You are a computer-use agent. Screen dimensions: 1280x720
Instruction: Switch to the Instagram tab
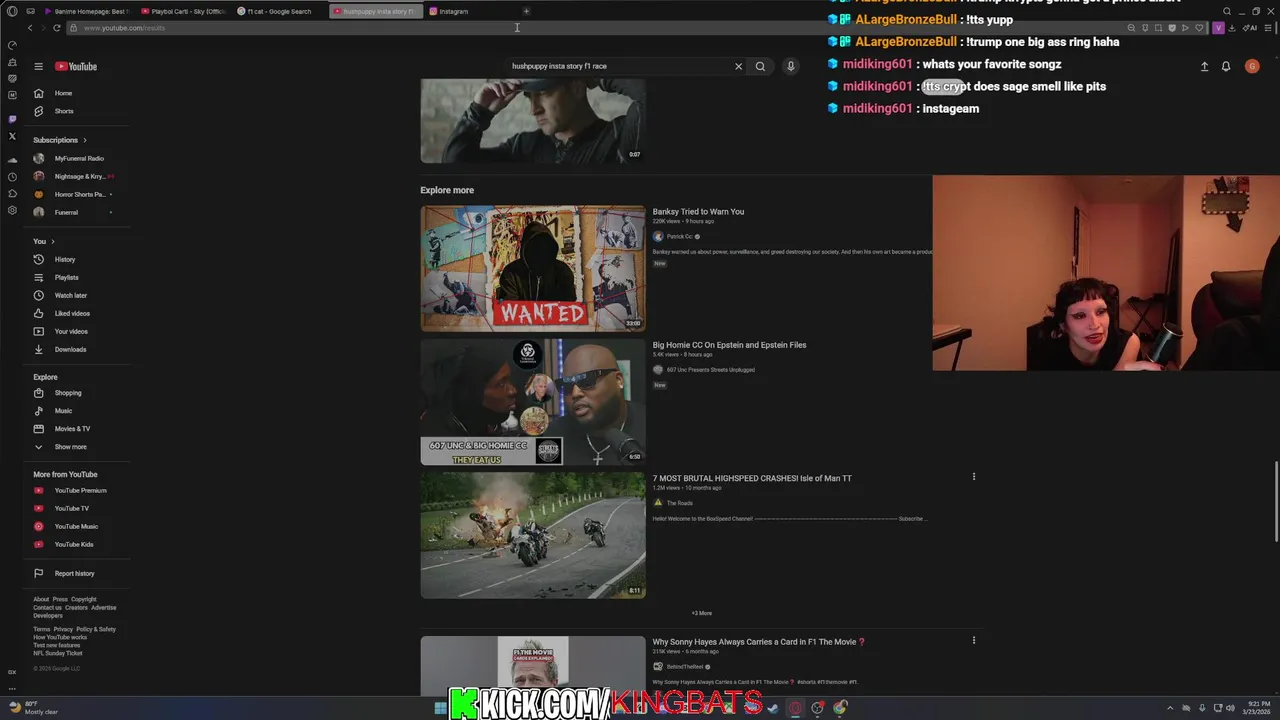[x=470, y=11]
